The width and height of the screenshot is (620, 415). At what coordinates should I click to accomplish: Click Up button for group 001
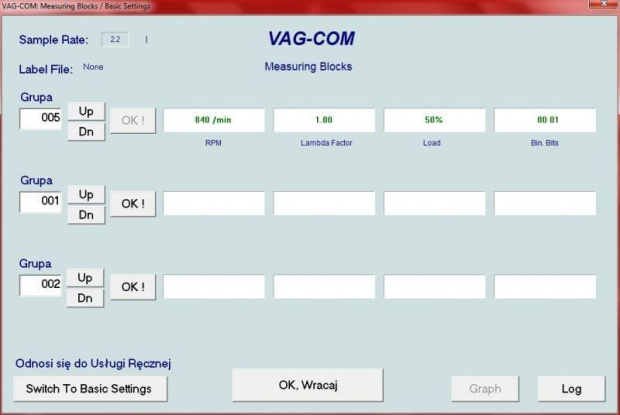86,194
